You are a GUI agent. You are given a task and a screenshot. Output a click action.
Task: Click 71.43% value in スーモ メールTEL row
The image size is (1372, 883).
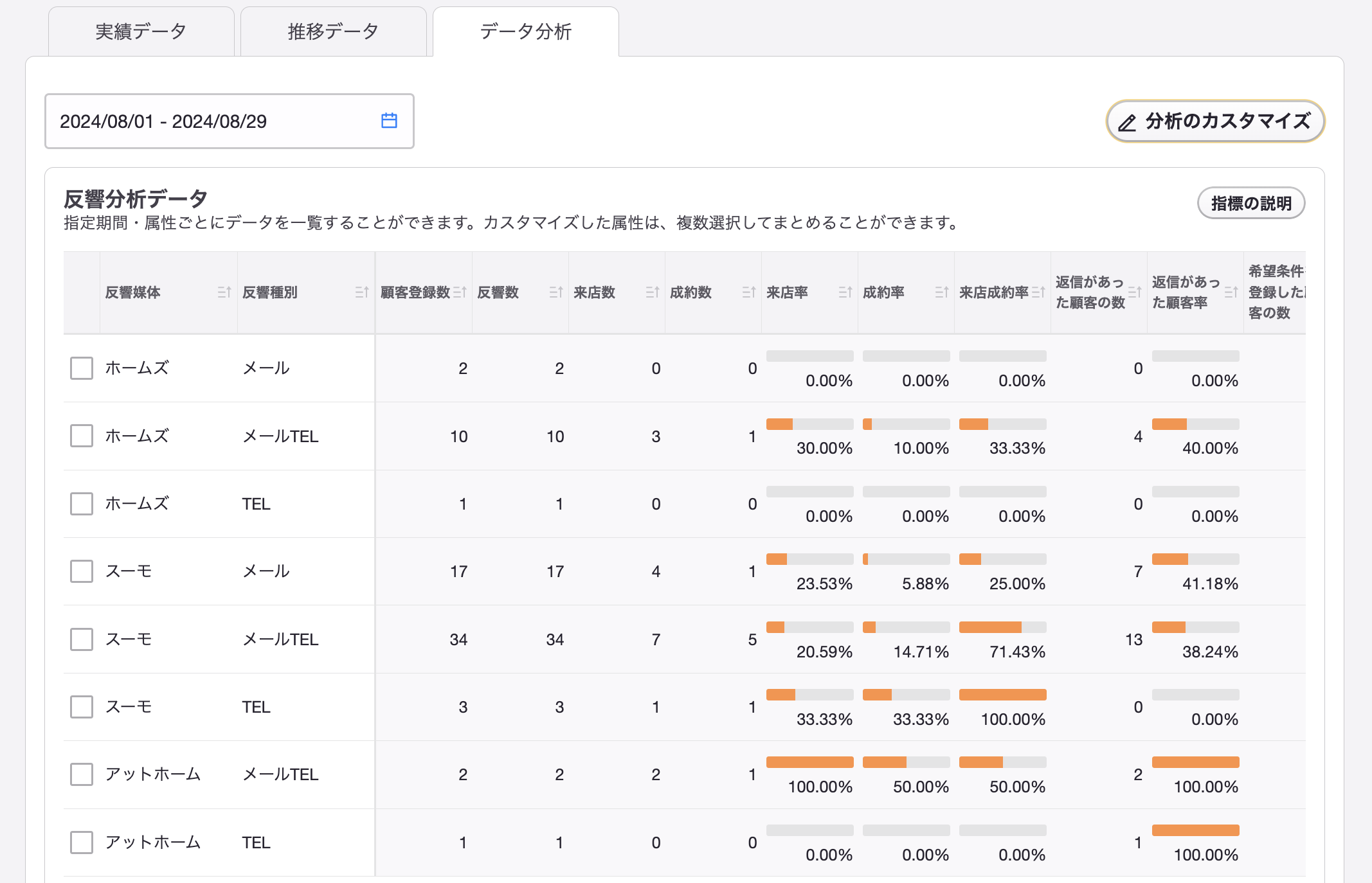1017,652
